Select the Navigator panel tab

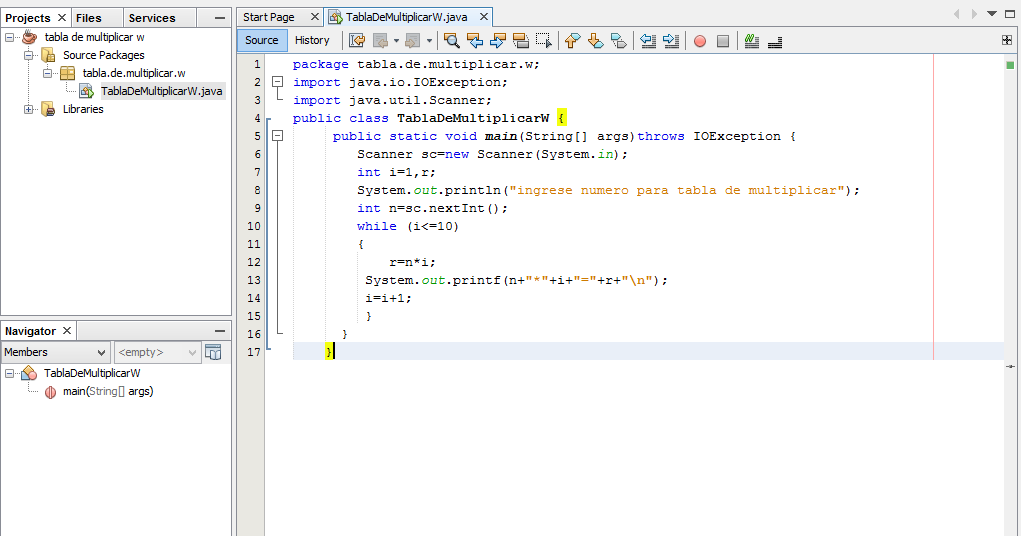(x=30, y=331)
